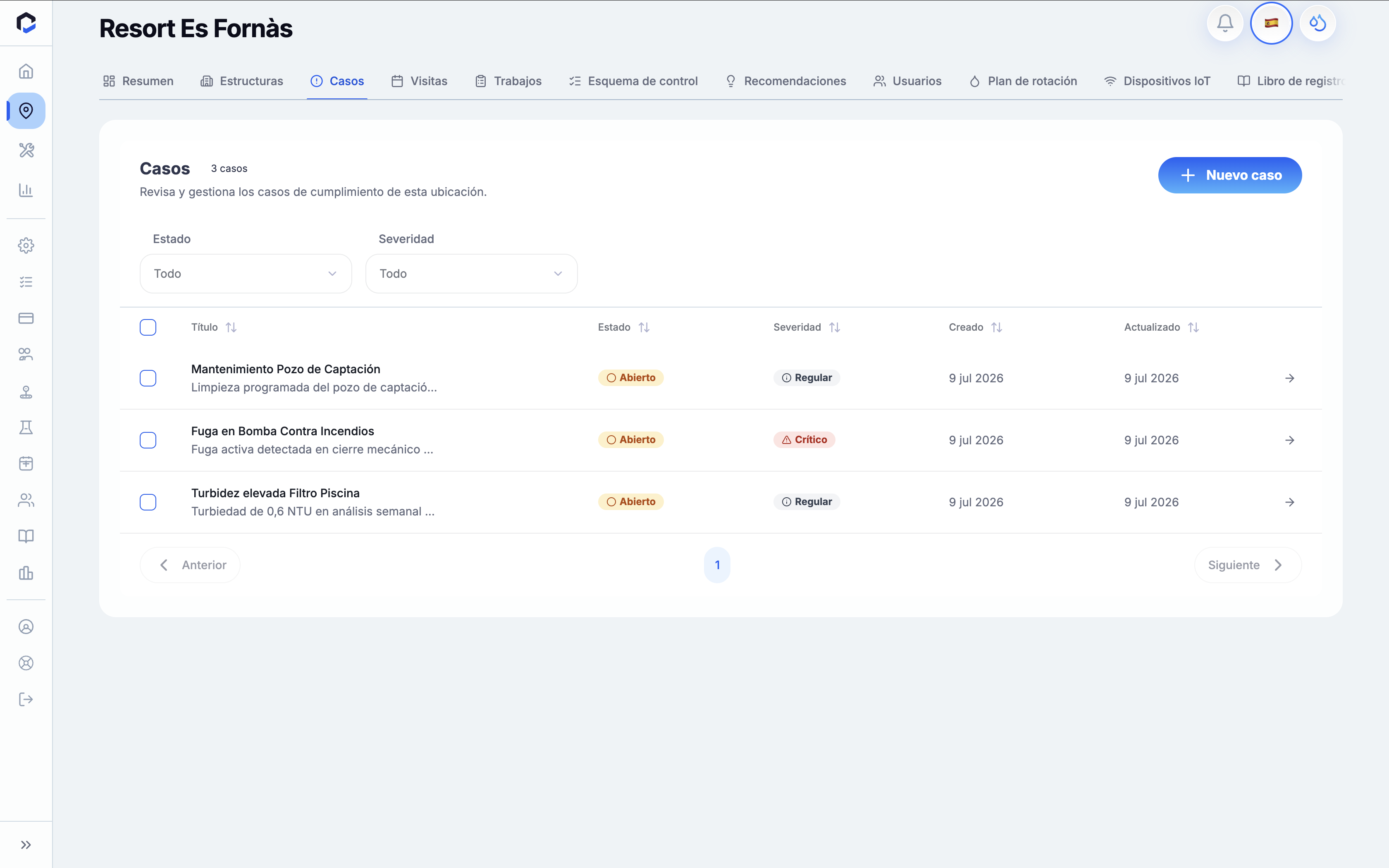Open the notifications bell
1389x868 pixels.
coord(1225,24)
